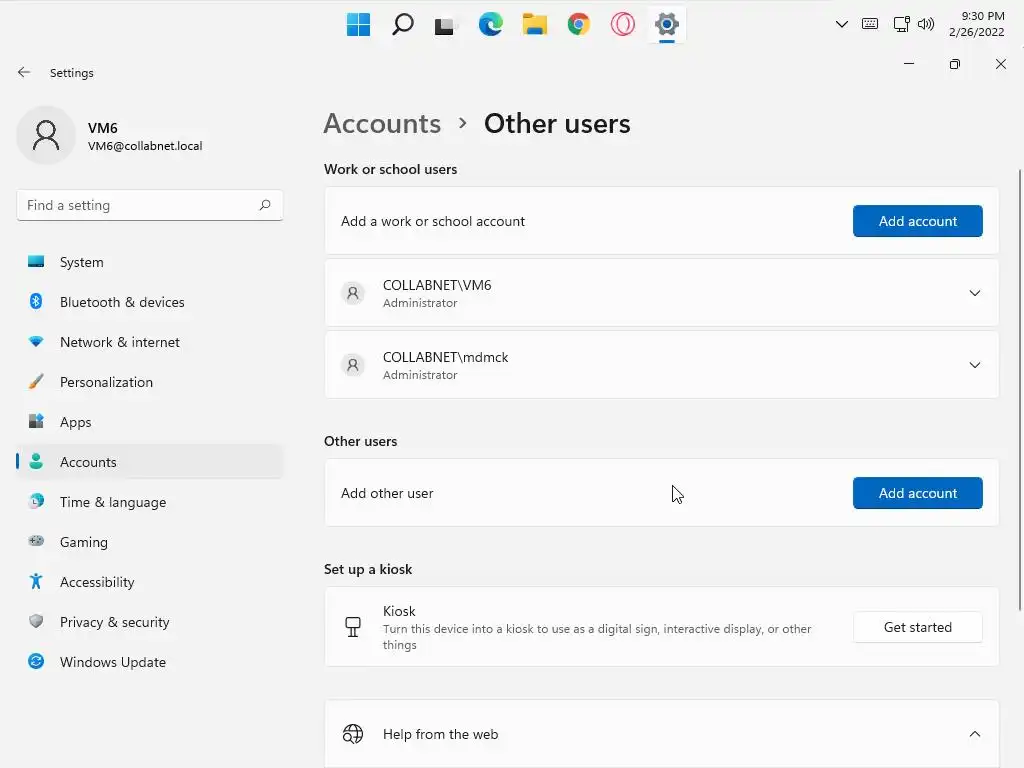Expand the COLLABNET\VM6 account entry
Screen dimensions: 1024x768
click(974, 293)
